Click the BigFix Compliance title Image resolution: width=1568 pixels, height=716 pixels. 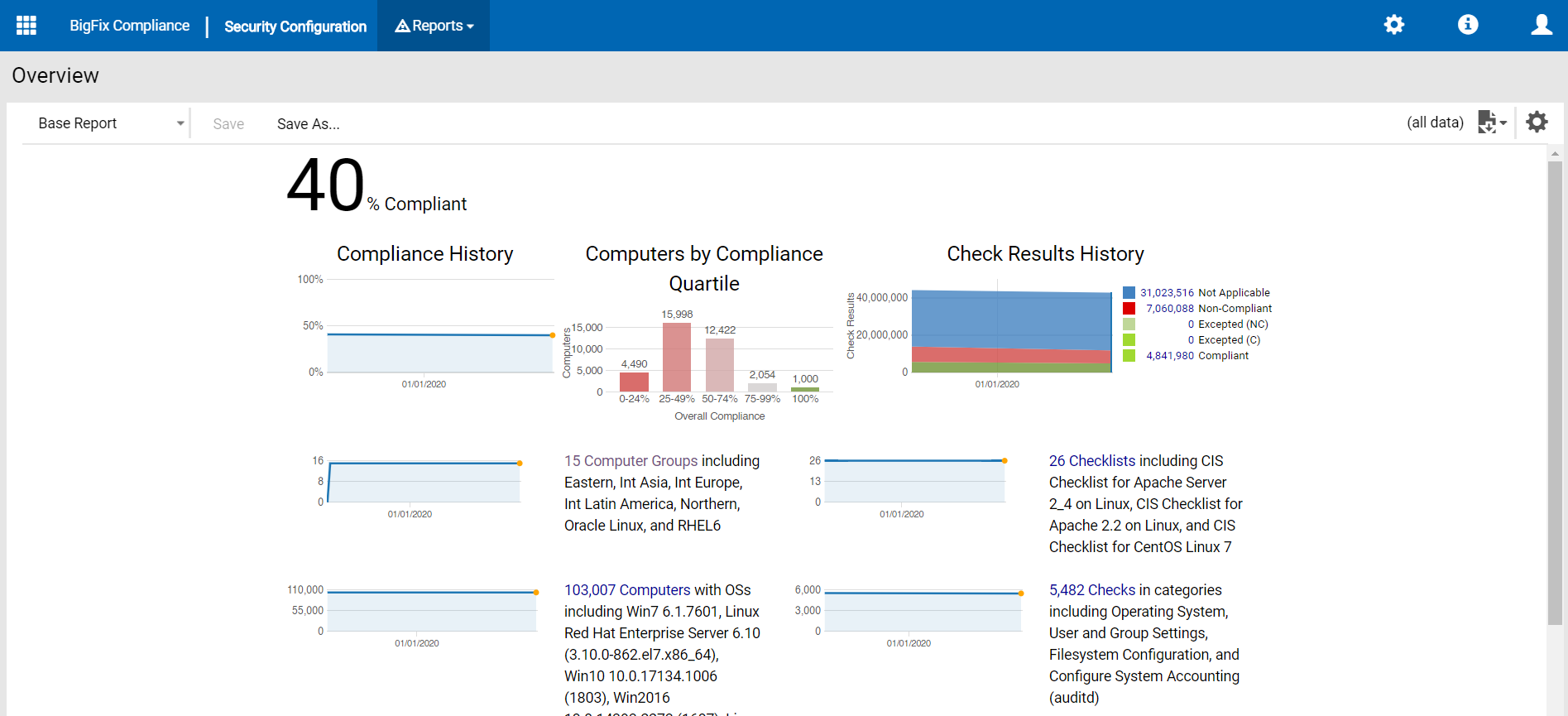(129, 26)
